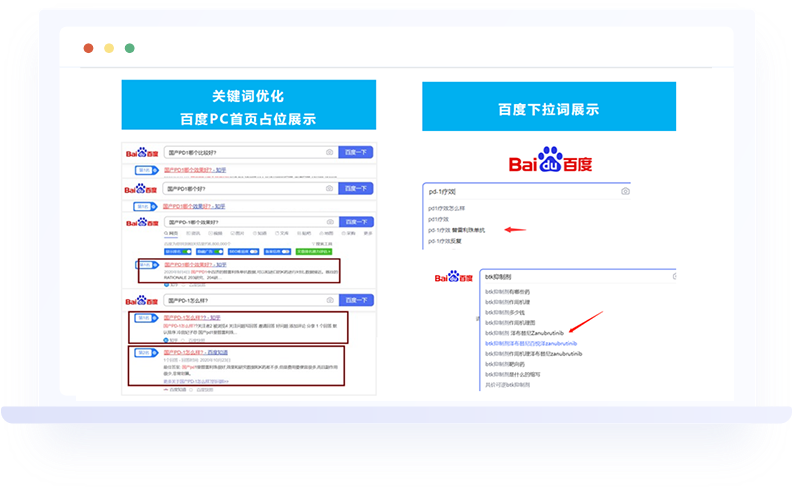Click rank badge under '国产PD1哪个好?' search
The image size is (794, 491).
point(145,207)
